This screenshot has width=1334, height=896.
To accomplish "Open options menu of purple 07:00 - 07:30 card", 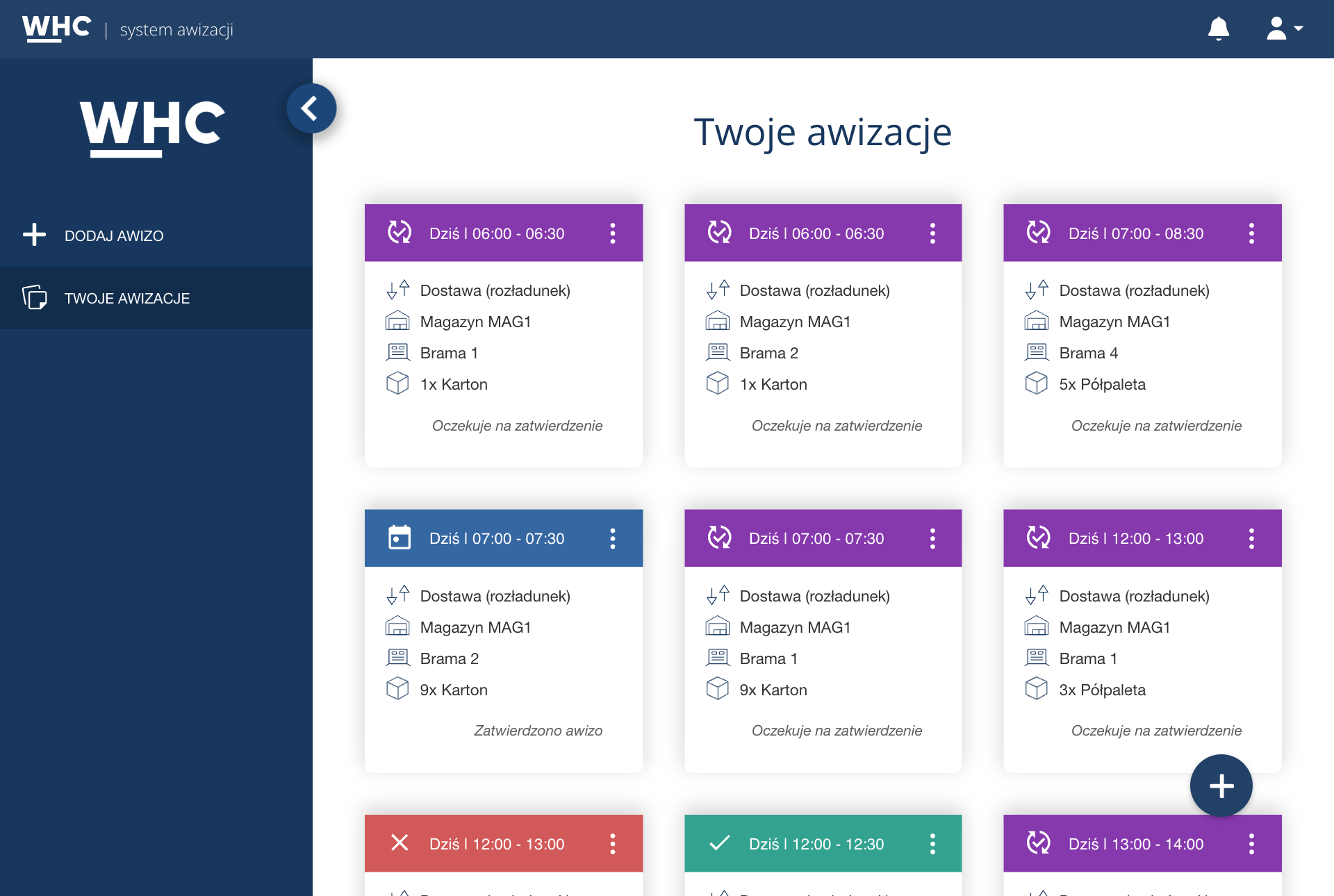I will 932,538.
